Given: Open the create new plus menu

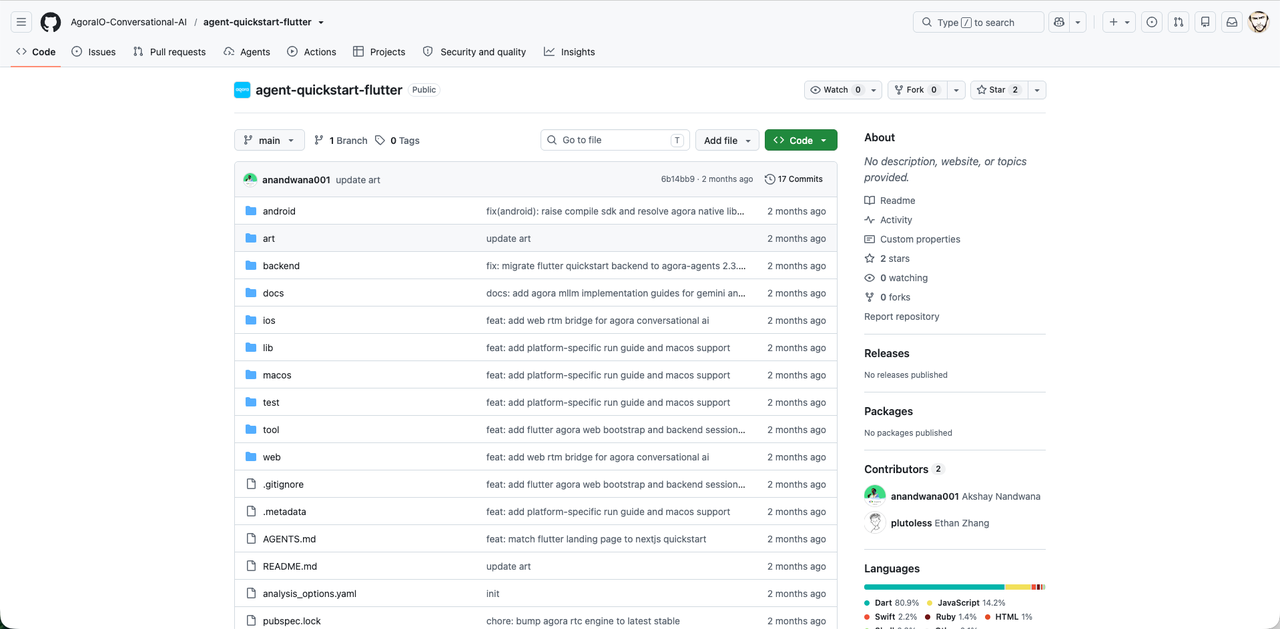Looking at the screenshot, I should click(x=1119, y=22).
